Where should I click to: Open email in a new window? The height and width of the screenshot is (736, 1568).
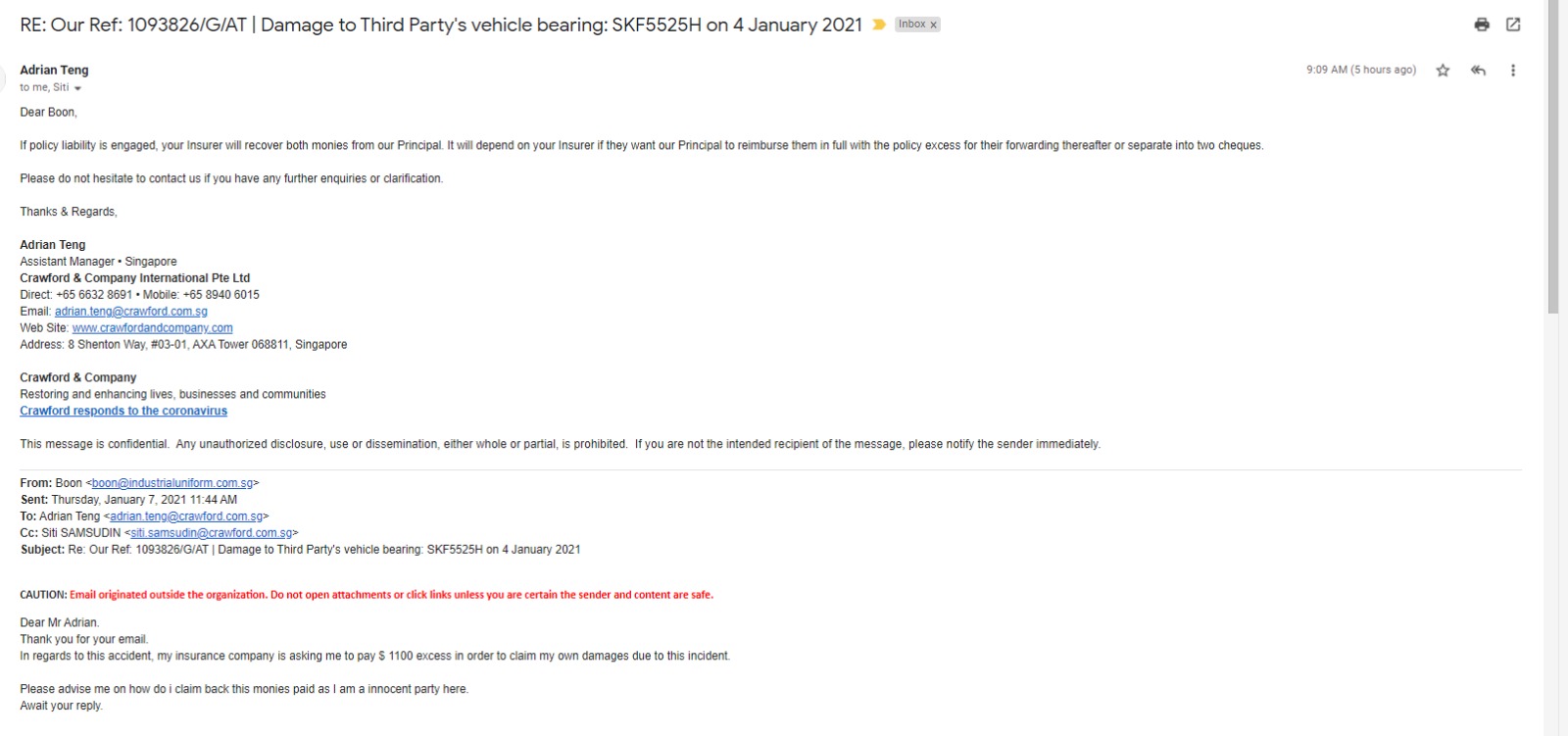(1513, 25)
